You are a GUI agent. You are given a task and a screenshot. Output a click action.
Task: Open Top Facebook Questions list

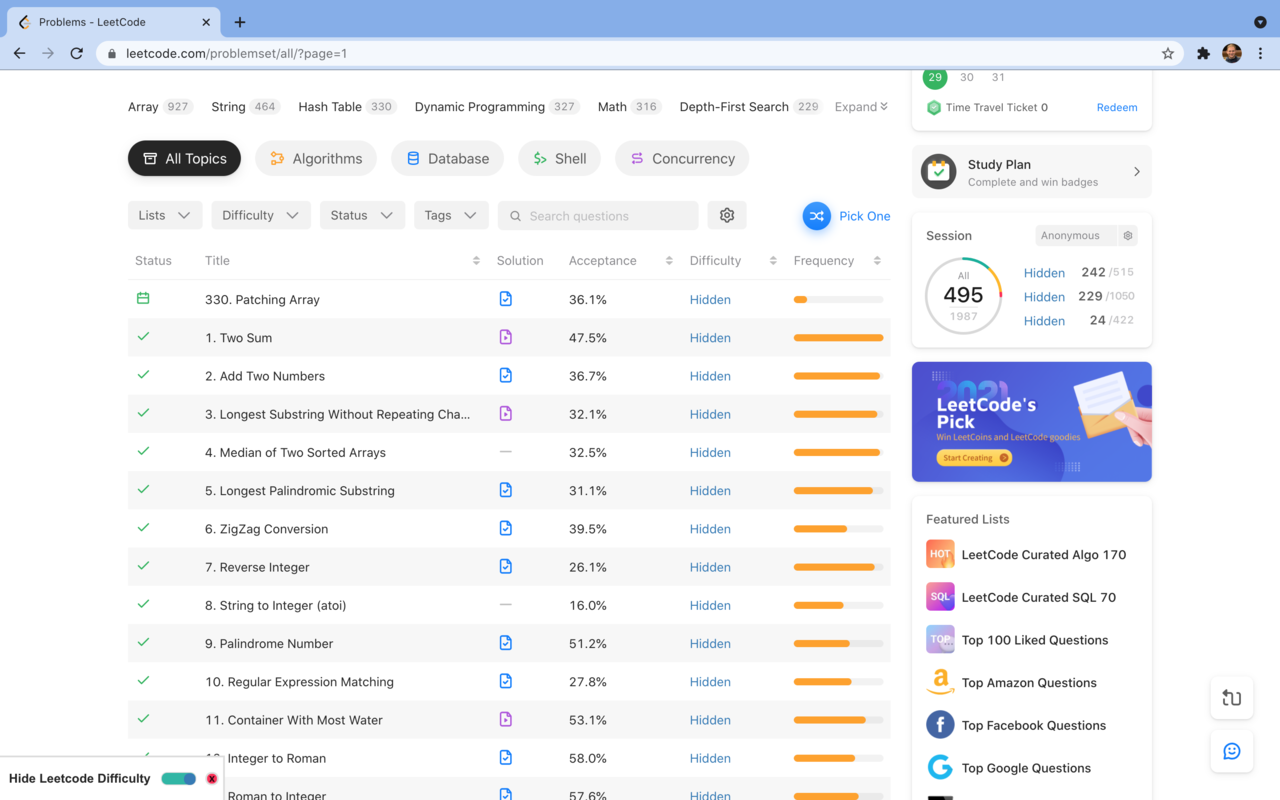point(1033,726)
